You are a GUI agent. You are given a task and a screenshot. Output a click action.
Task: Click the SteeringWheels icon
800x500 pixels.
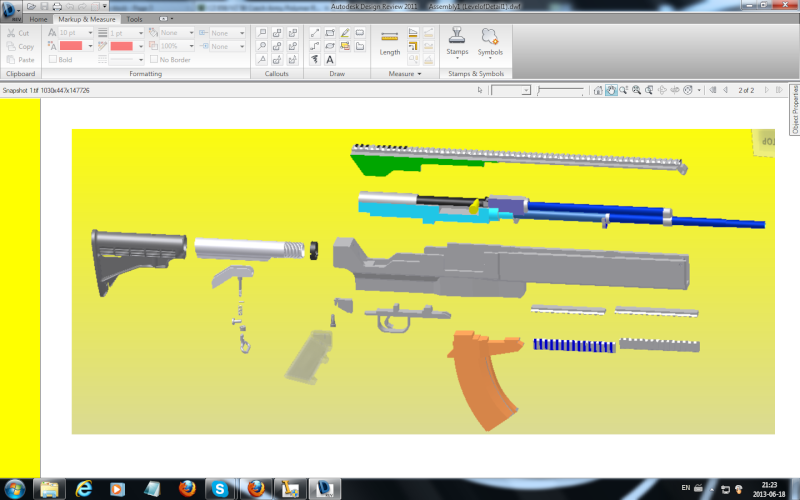pyautogui.click(x=688, y=90)
